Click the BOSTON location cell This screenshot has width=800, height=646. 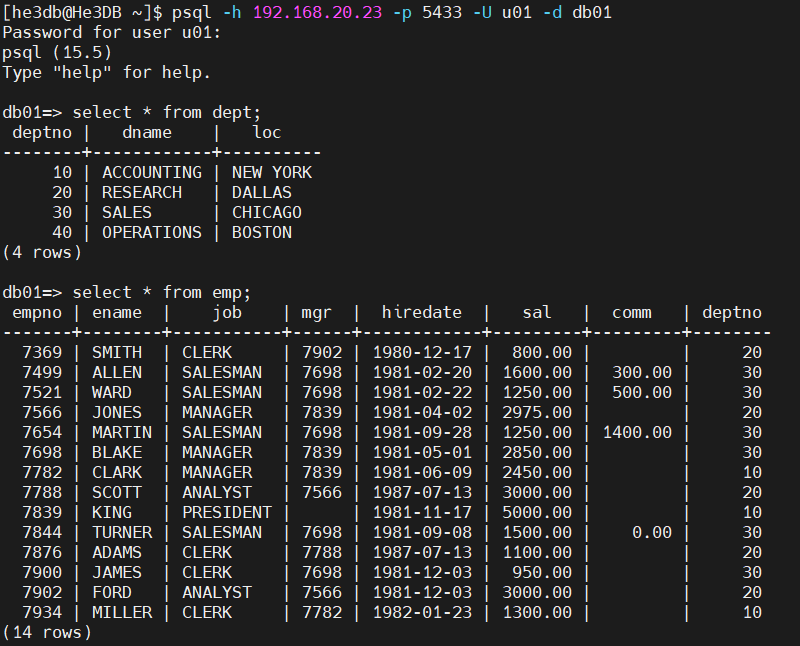click(262, 232)
